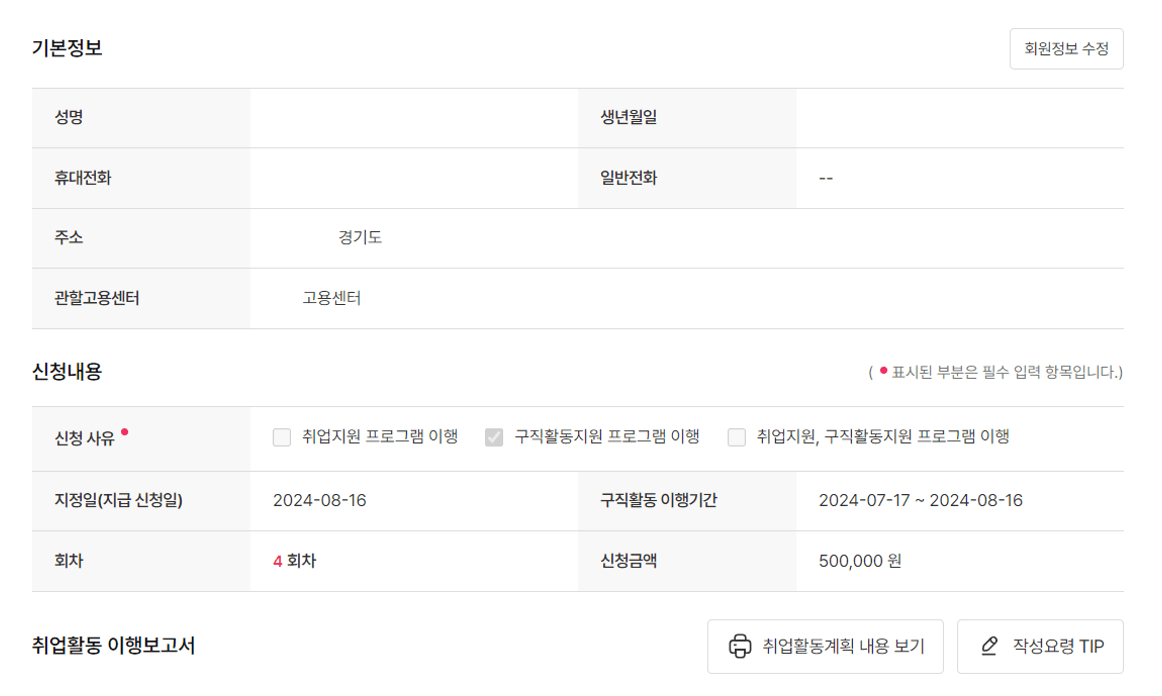Open the 작성요령 TIP guide
Image resolution: width=1162 pixels, height=696 pixels.
(x=1040, y=646)
